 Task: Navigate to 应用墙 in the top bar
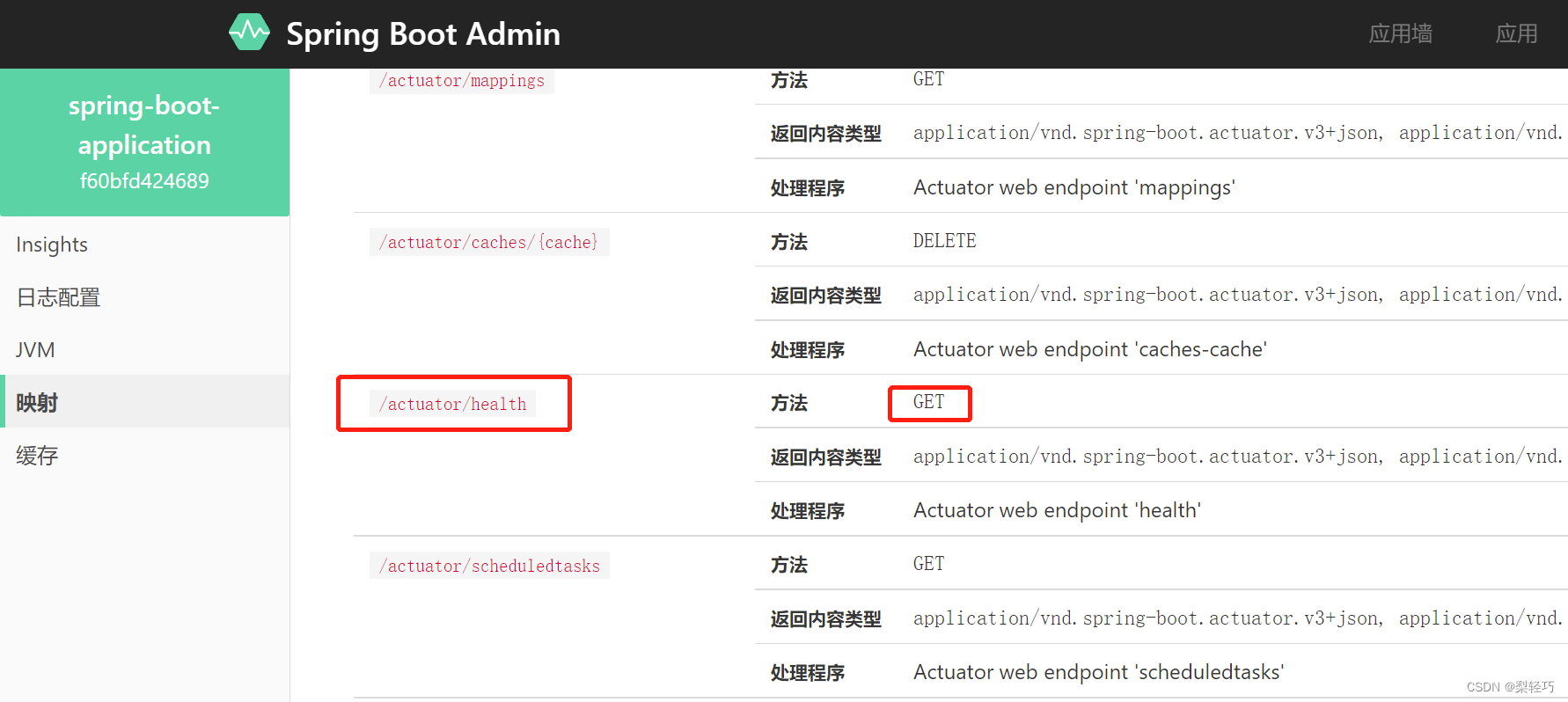[1401, 33]
